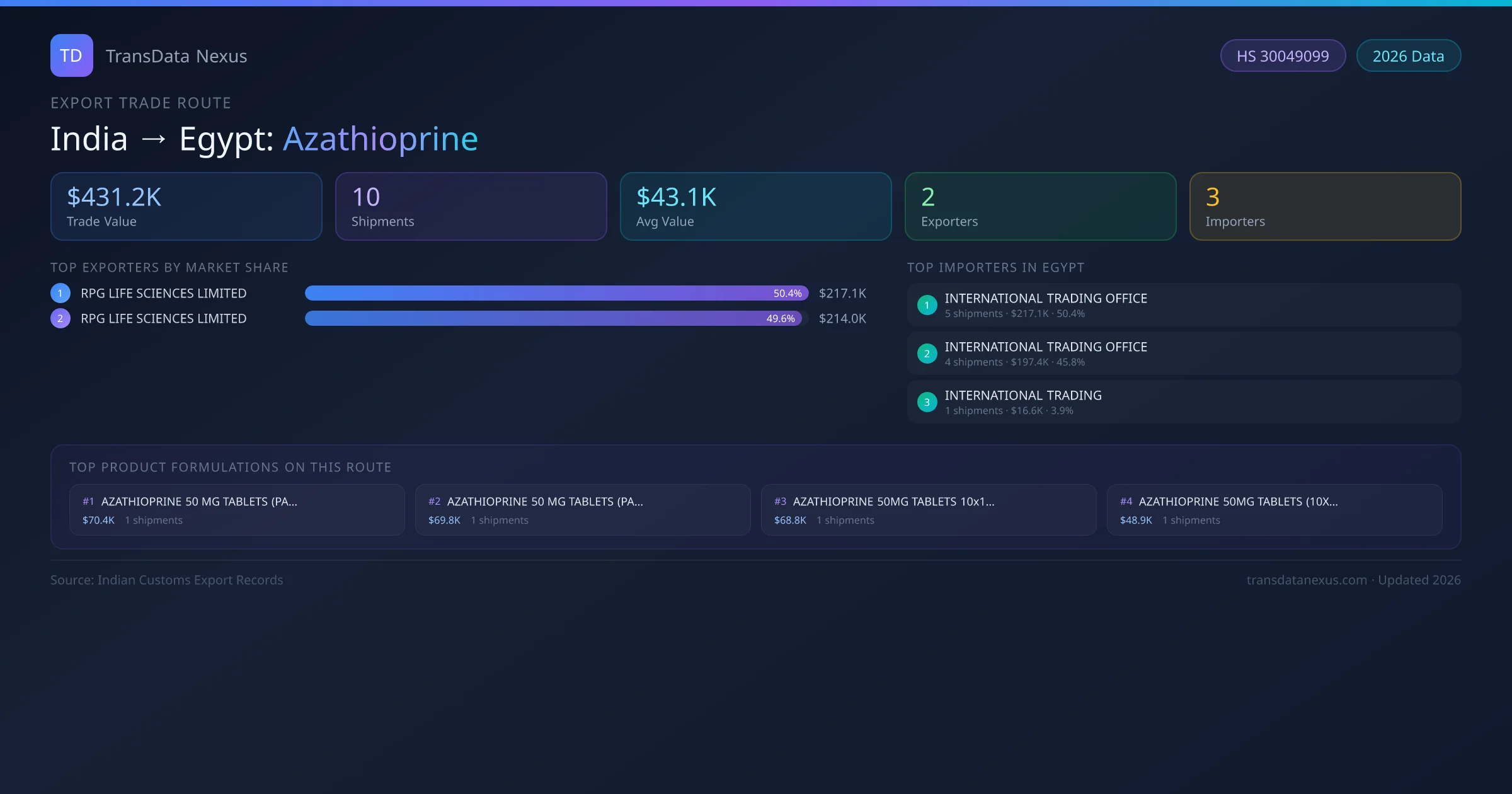Select the 2 Exporters stat card
The height and width of the screenshot is (794, 1512).
(x=1041, y=206)
